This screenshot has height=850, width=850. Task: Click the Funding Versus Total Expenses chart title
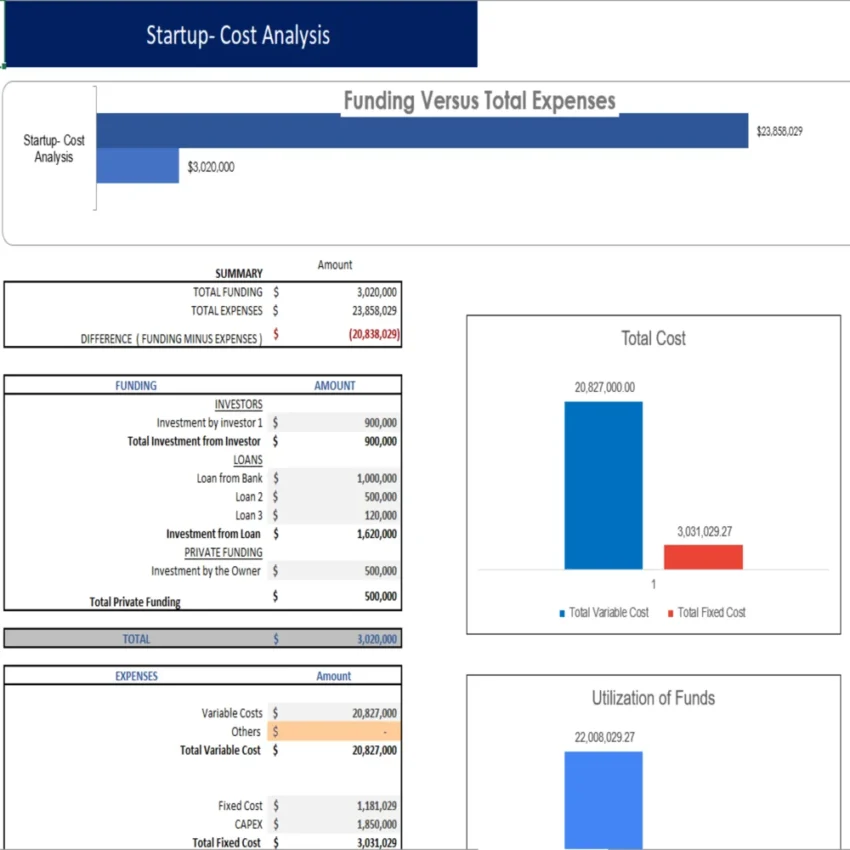coord(479,101)
